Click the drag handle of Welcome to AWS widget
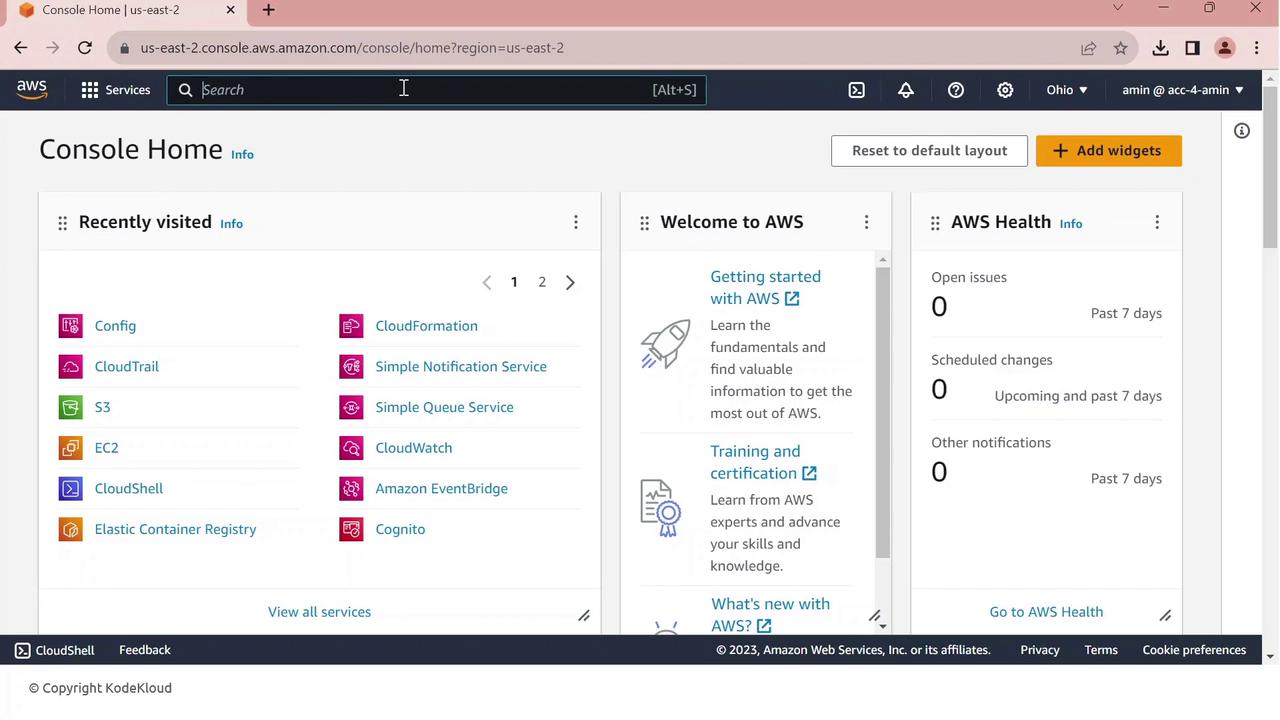 pyautogui.click(x=644, y=223)
